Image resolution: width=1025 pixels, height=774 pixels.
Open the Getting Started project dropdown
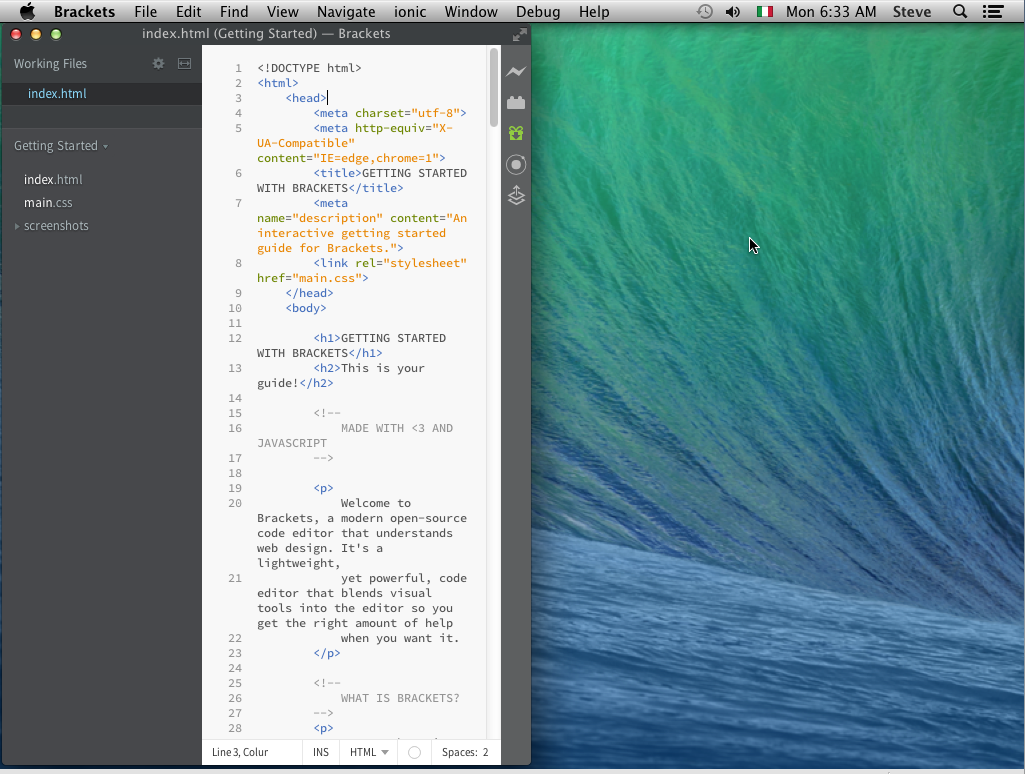pyautogui.click(x=61, y=146)
